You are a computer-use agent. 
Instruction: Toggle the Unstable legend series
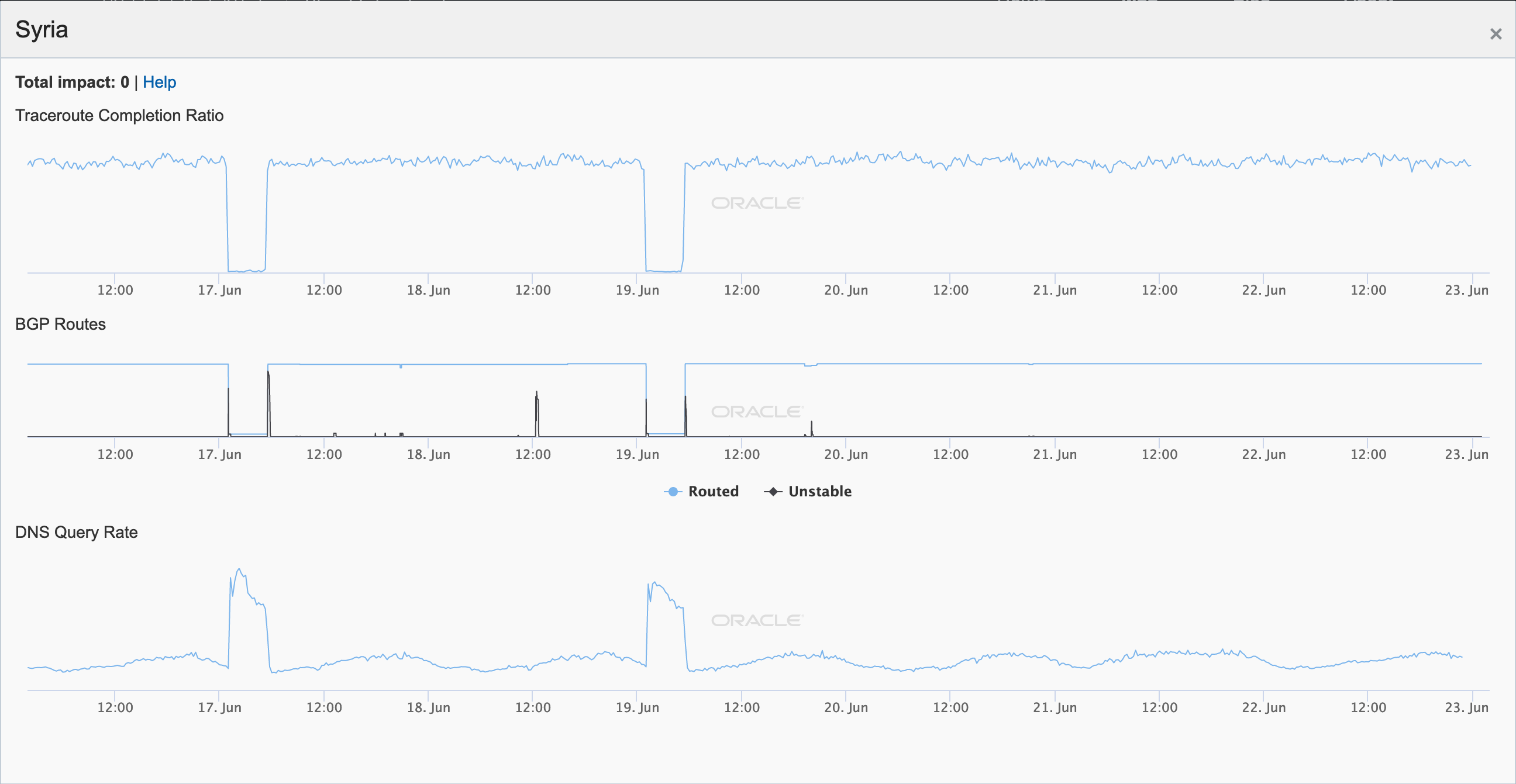pos(819,491)
